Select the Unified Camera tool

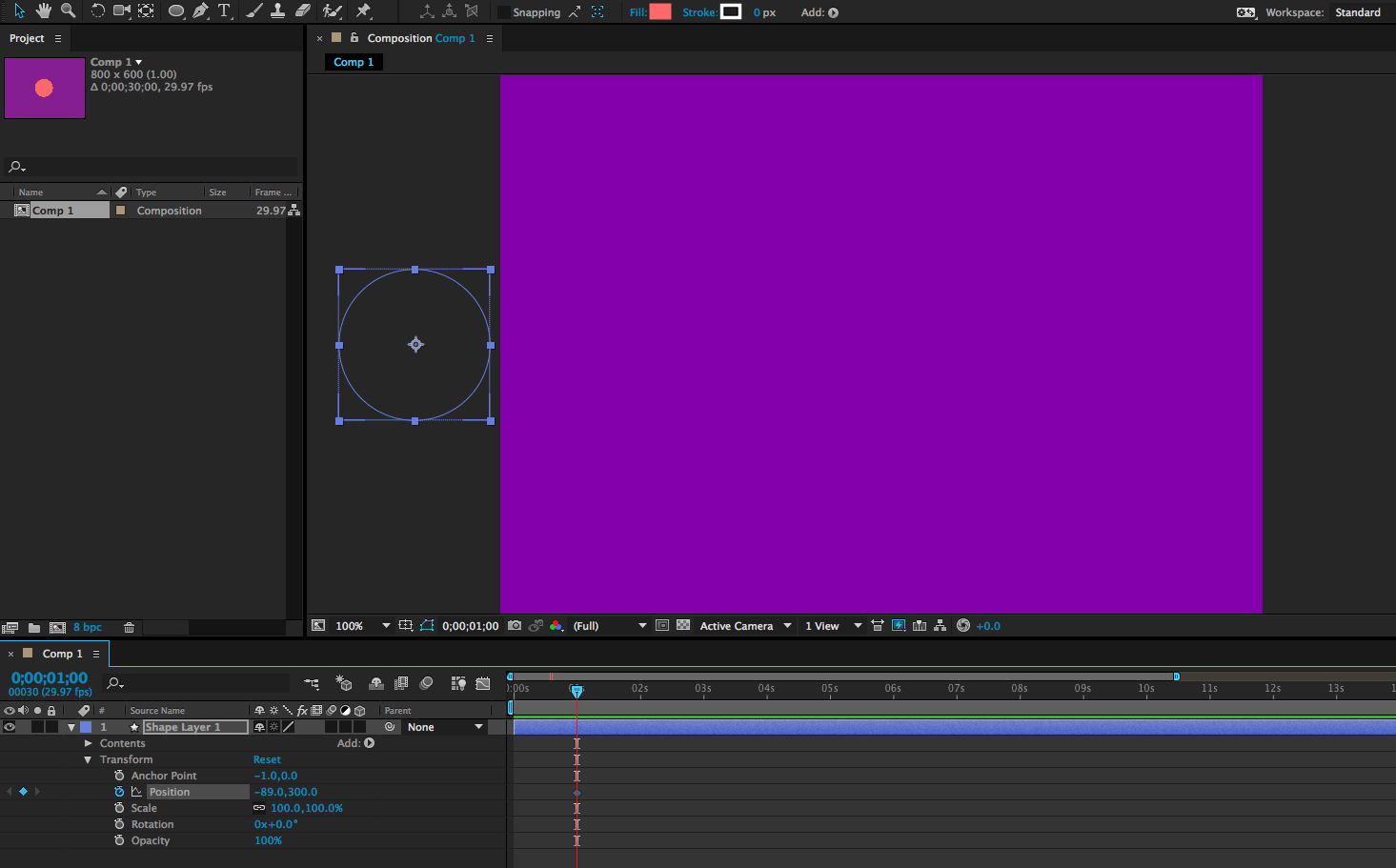pos(122,11)
